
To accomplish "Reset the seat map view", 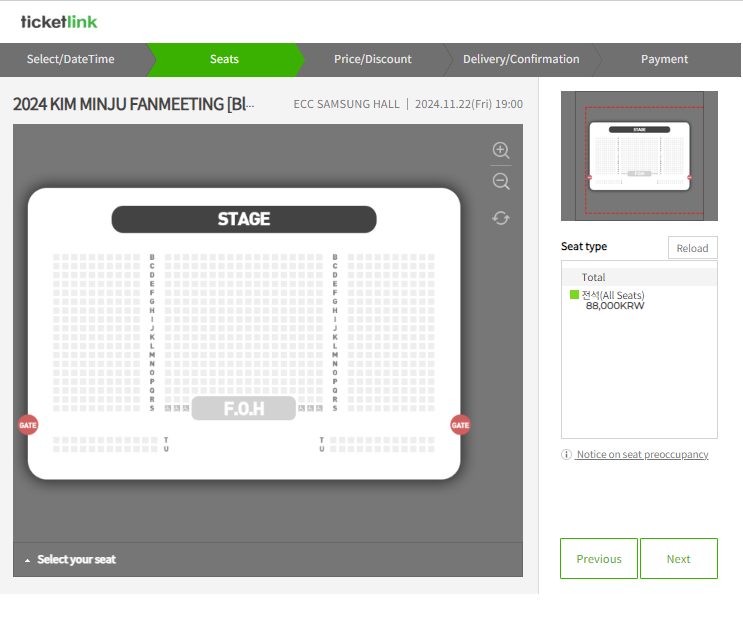I will pyautogui.click(x=501, y=218).
